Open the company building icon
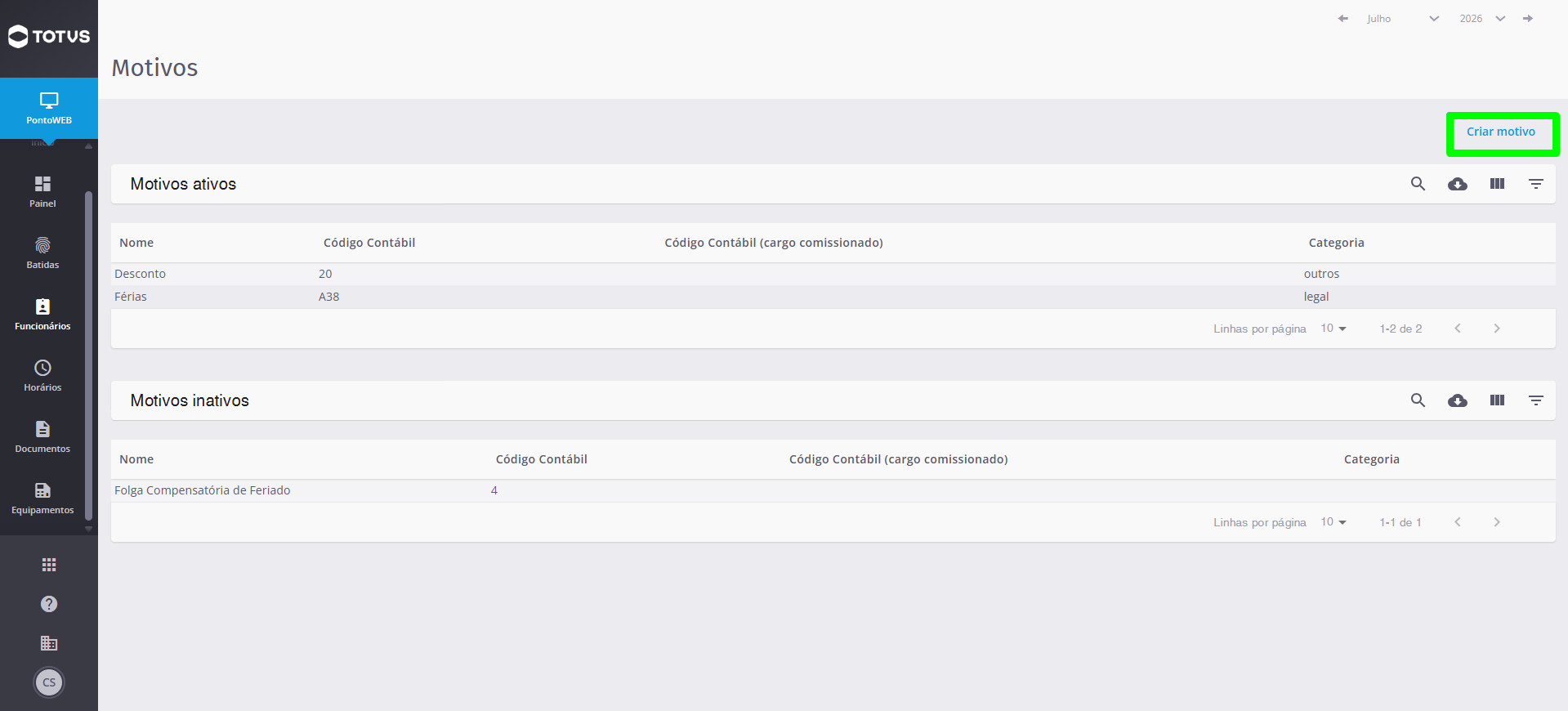1568x711 pixels. click(49, 643)
